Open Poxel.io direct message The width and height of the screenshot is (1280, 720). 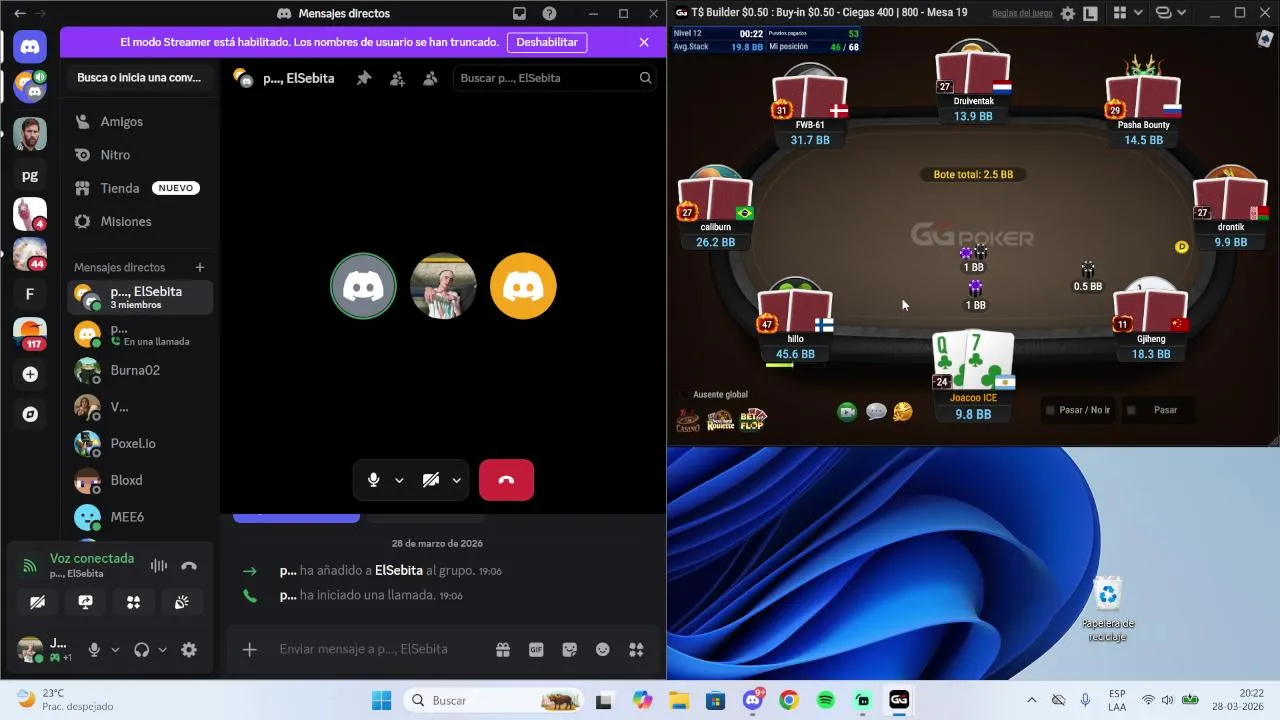point(140,443)
